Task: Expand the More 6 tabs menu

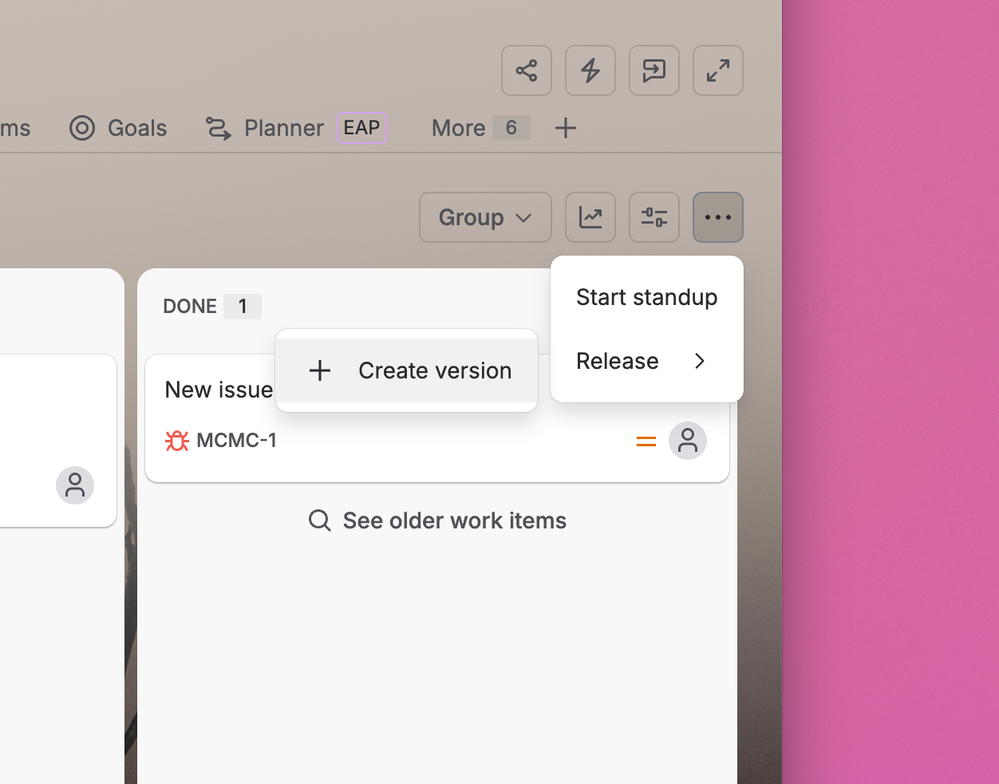Action: coord(480,128)
